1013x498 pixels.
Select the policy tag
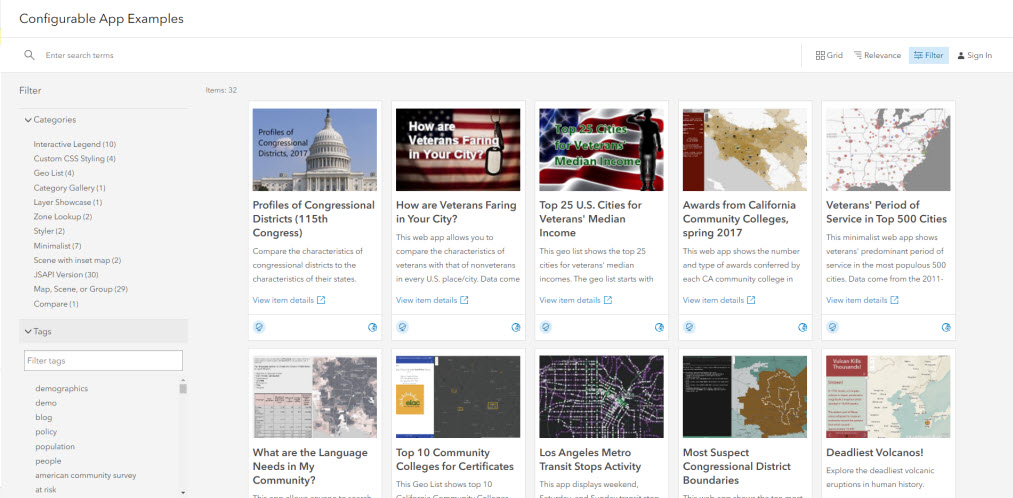pos(46,431)
